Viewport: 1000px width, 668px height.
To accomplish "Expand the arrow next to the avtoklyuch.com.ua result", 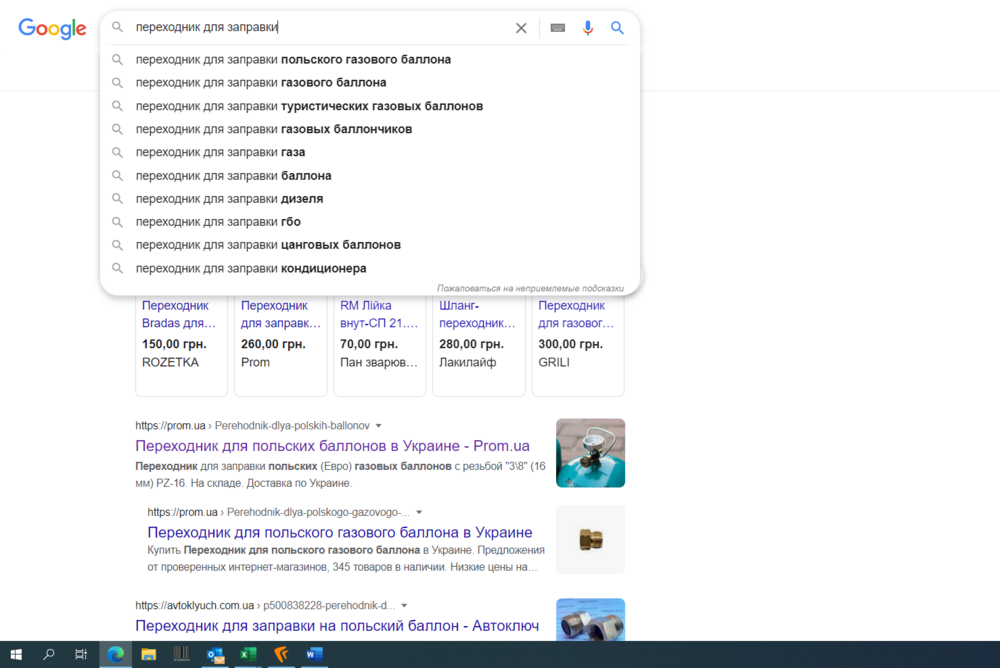I will [404, 604].
